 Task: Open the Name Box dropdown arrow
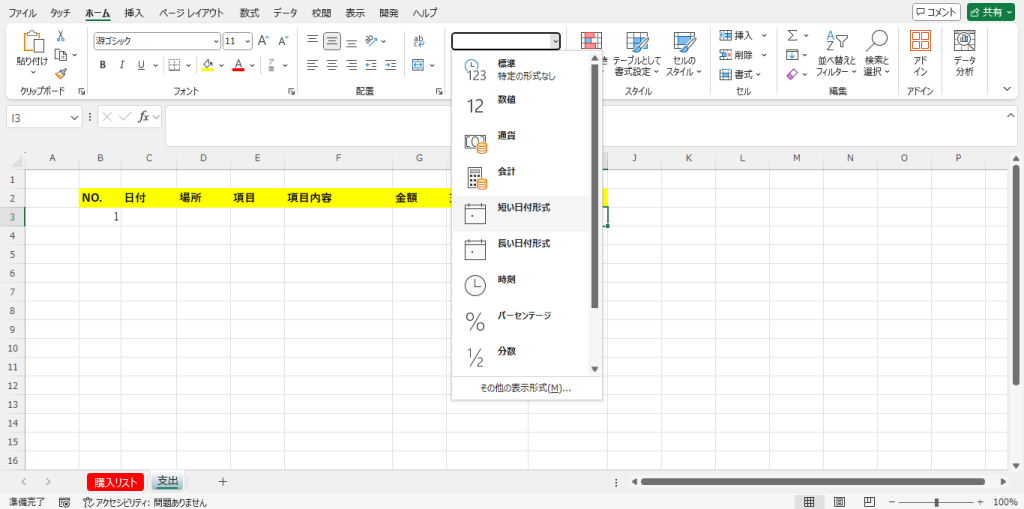(x=75, y=118)
